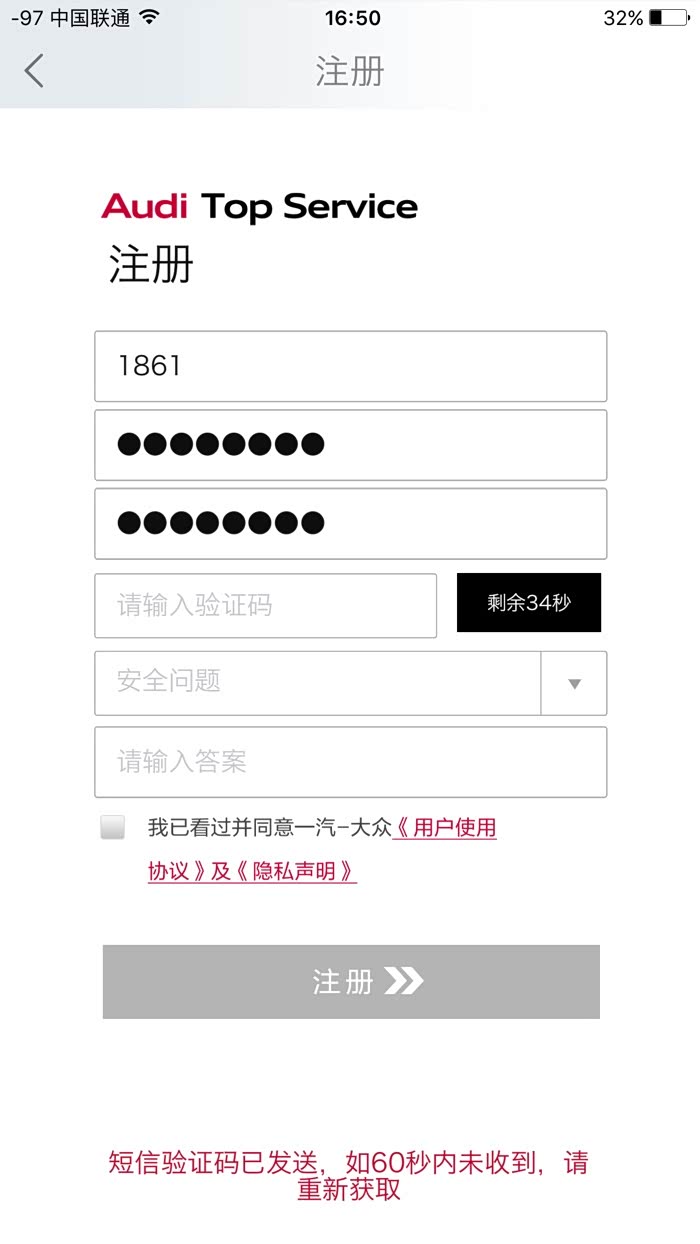Click the phone number field containing 1861
The image size is (700, 1244).
pos(350,366)
